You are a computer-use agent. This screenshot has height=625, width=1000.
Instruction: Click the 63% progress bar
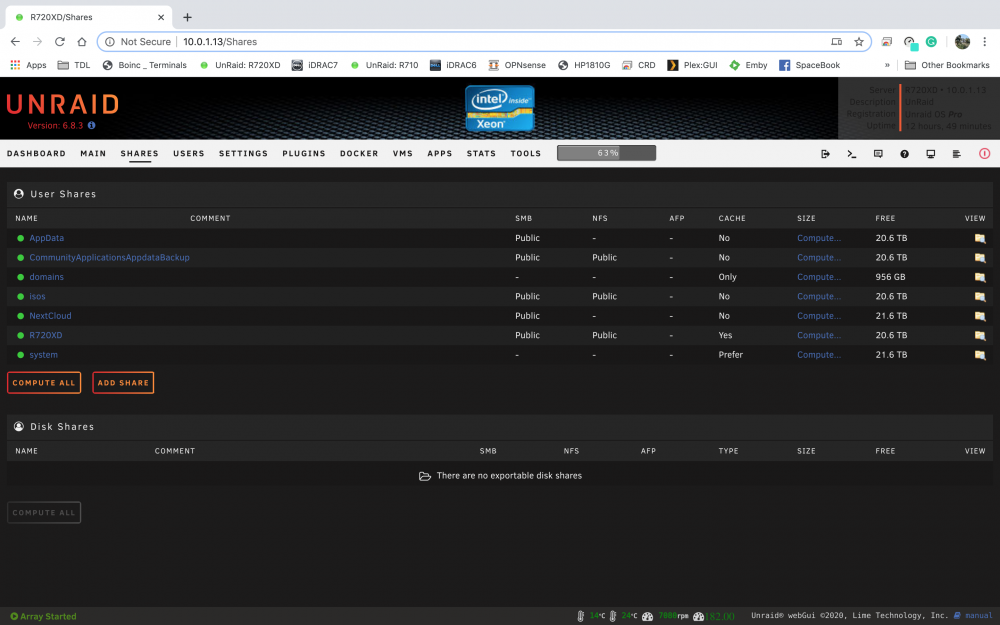(x=606, y=153)
